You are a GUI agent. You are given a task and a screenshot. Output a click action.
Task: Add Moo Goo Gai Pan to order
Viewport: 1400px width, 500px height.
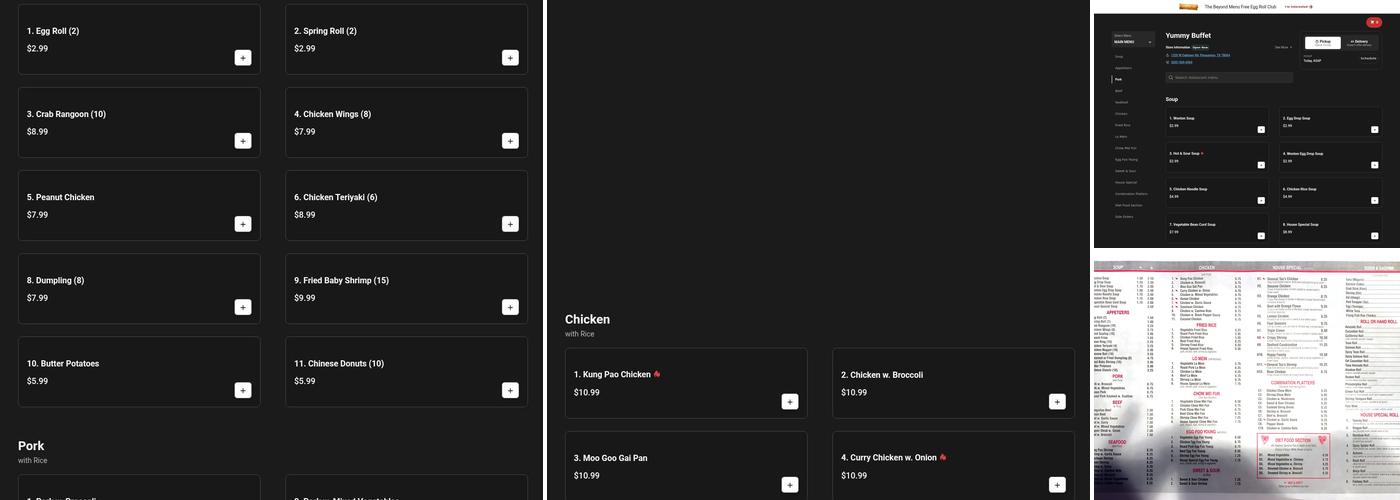point(790,485)
